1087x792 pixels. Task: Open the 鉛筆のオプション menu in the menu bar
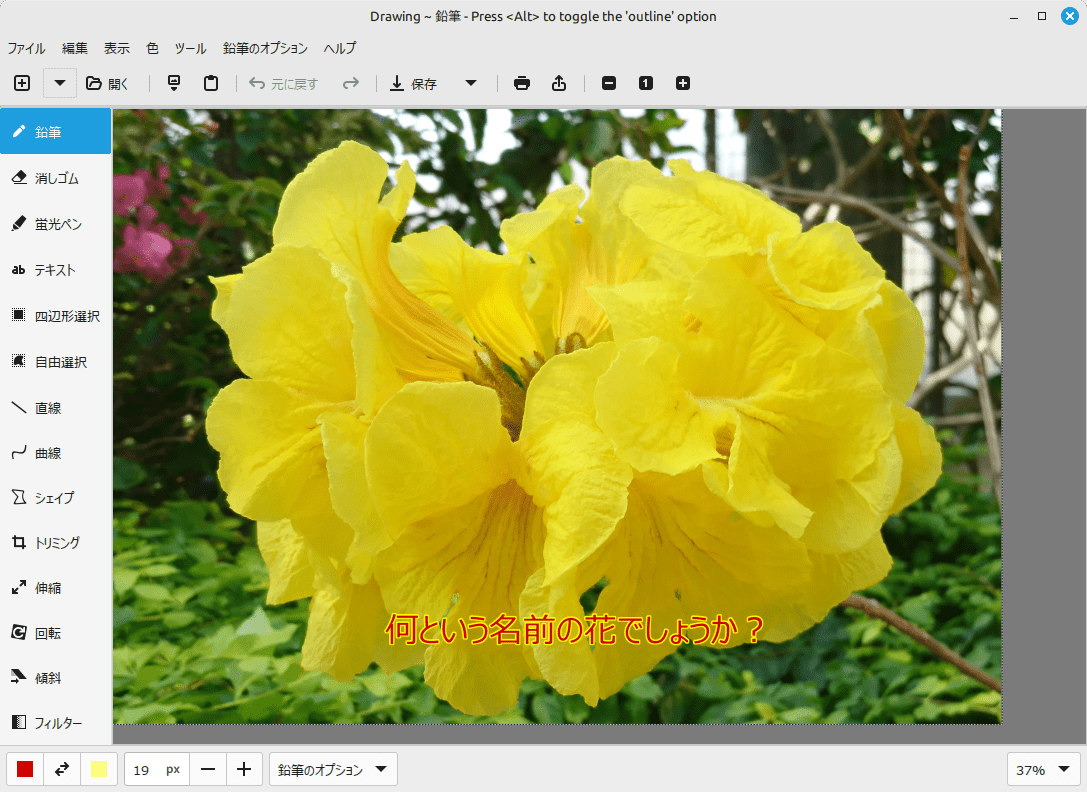tap(265, 48)
